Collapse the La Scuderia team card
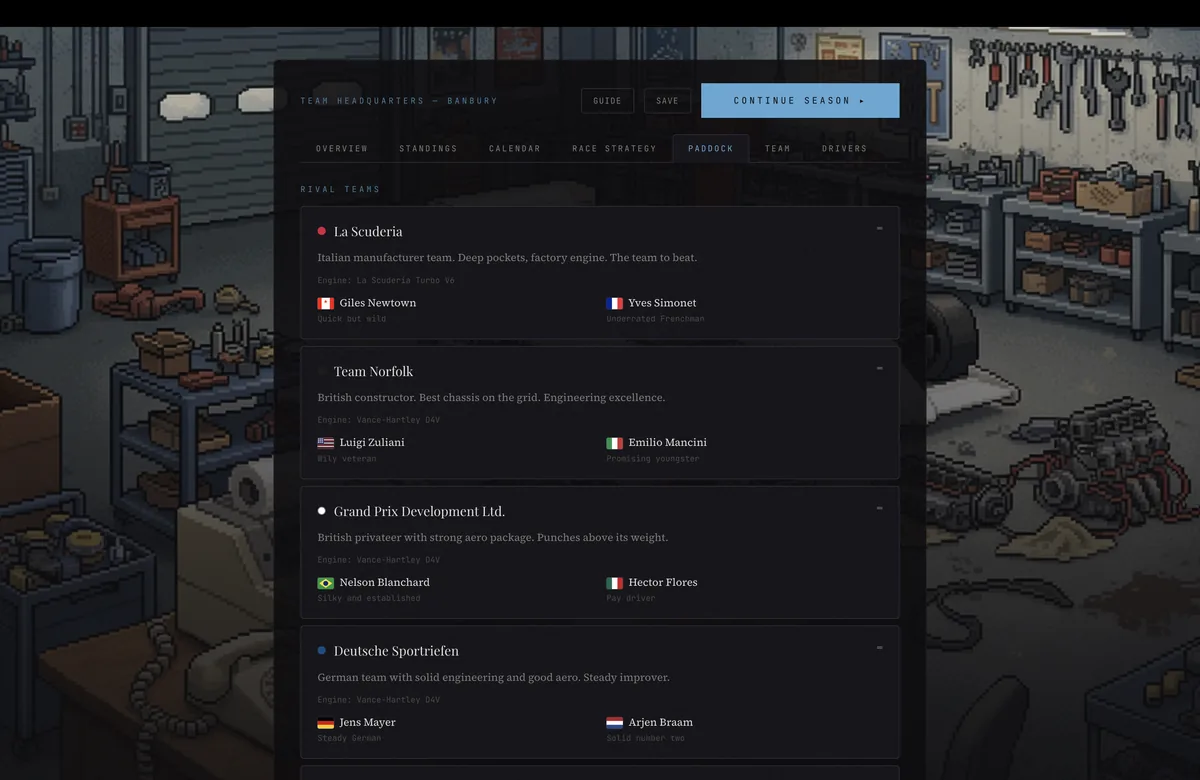This screenshot has height=780, width=1200. [880, 228]
